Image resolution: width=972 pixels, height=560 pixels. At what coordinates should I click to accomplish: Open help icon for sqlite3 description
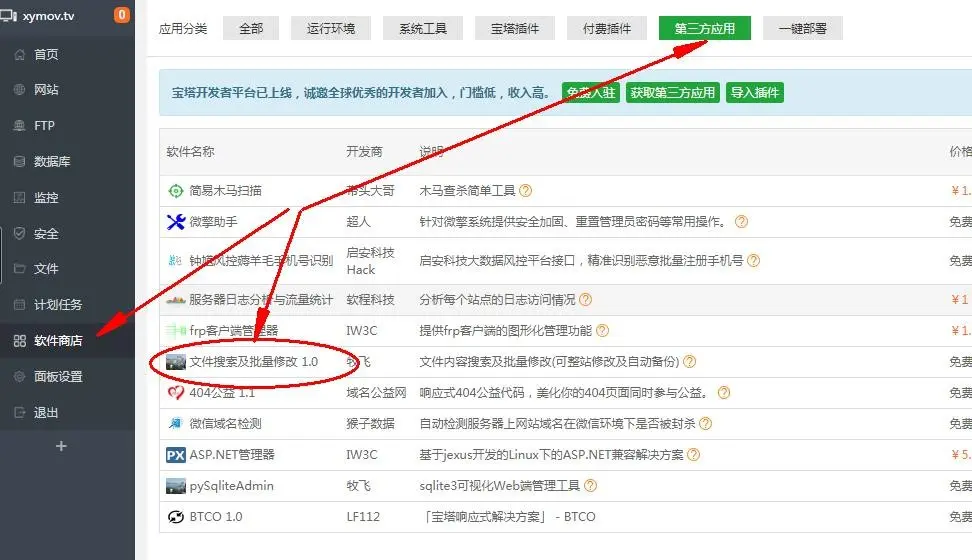tap(590, 486)
